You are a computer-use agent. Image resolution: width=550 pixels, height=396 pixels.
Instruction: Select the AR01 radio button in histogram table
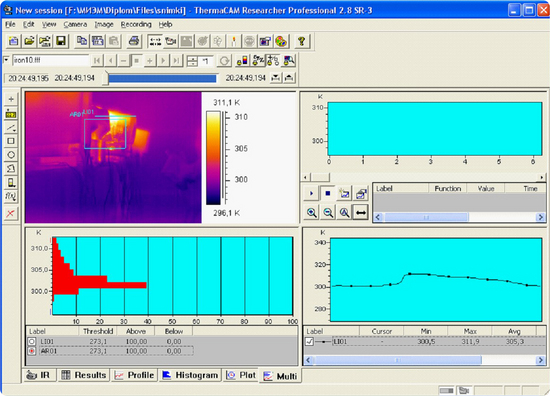click(32, 351)
